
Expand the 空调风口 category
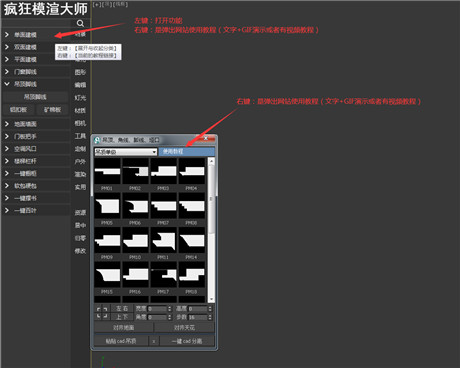36,149
